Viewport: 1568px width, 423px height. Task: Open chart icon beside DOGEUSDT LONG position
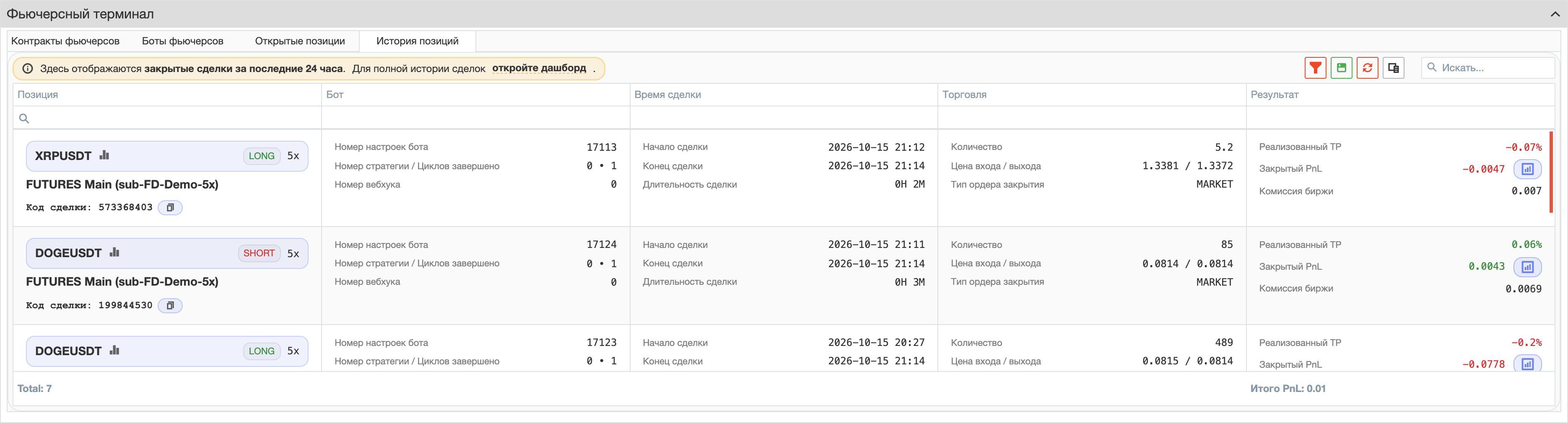(x=114, y=350)
